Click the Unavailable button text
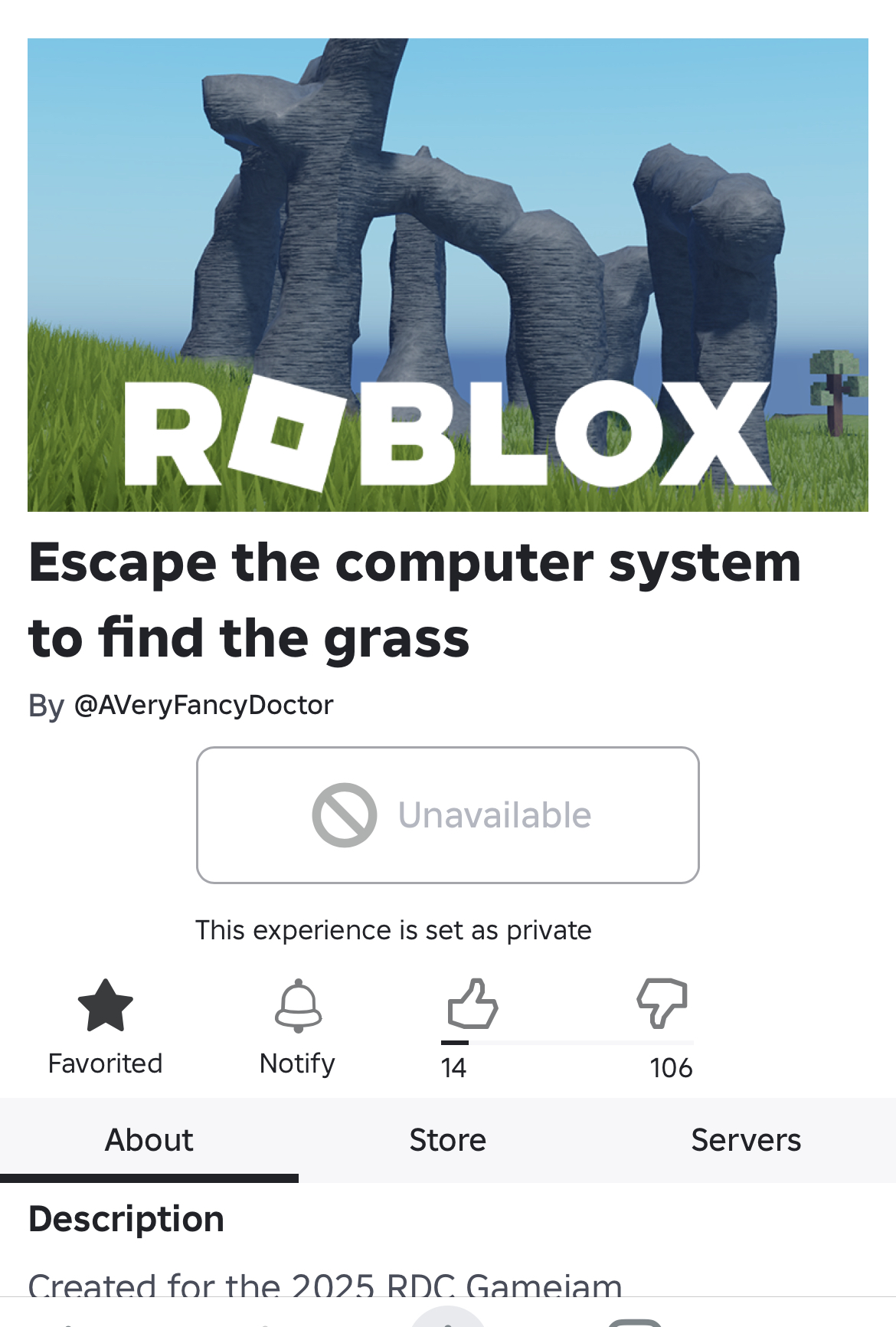This screenshot has height=1327, width=896. [495, 815]
